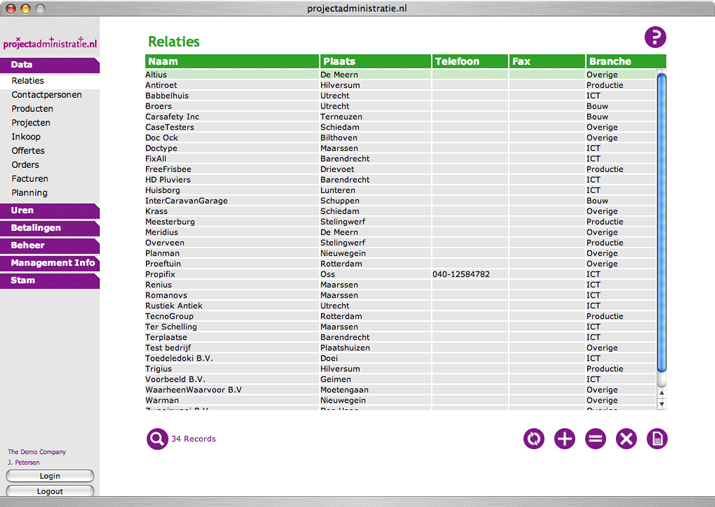Screen dimensions: 715x507
Task: Expand the Beheer section
Action: pyautogui.click(x=50, y=246)
